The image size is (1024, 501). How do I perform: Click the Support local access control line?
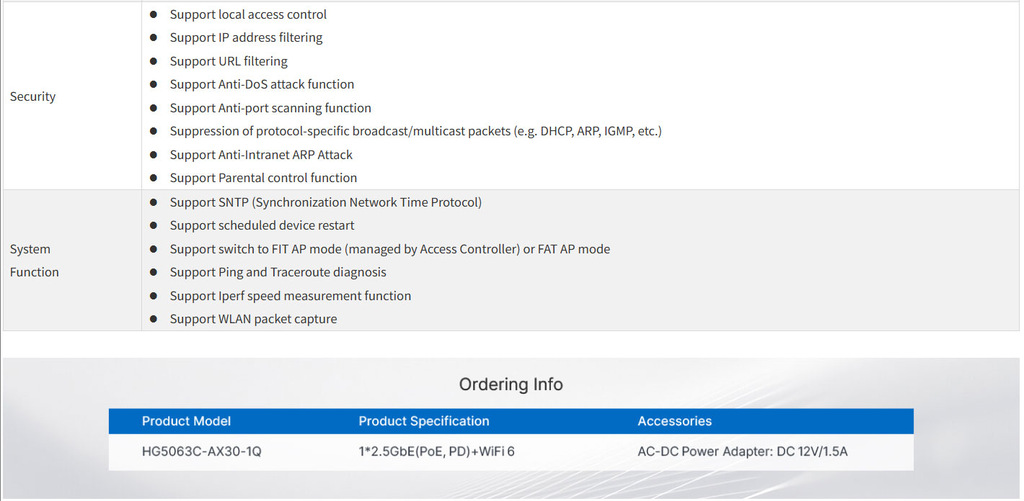tap(248, 15)
